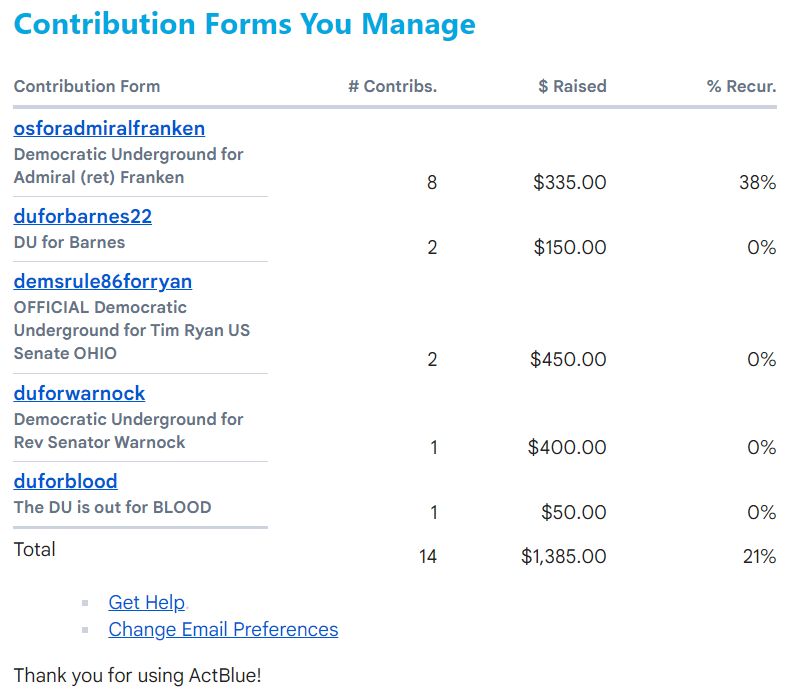Click the $335.00 raised amount
Screen dimensions: 793x692
(x=569, y=183)
